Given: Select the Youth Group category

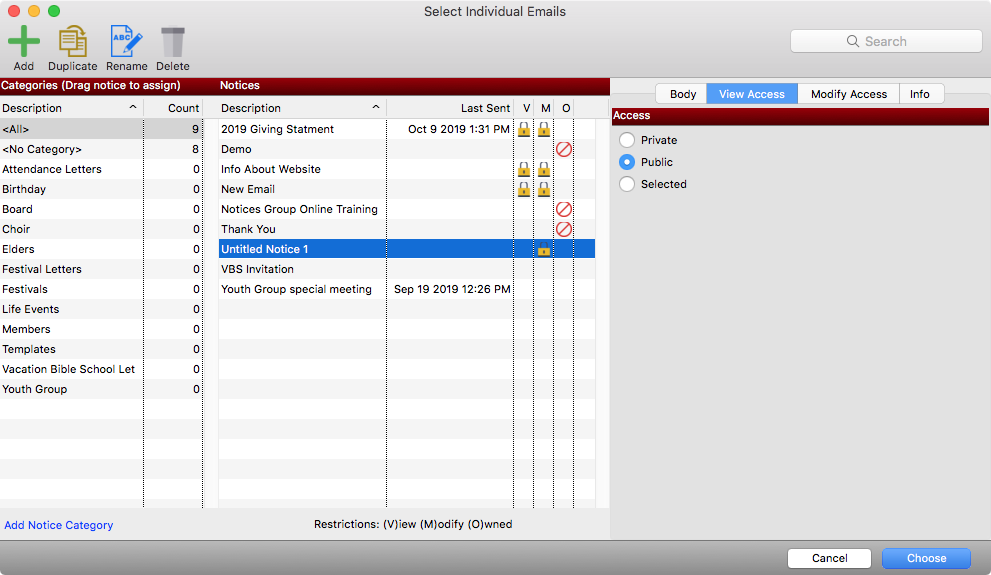Looking at the screenshot, I should point(35,389).
